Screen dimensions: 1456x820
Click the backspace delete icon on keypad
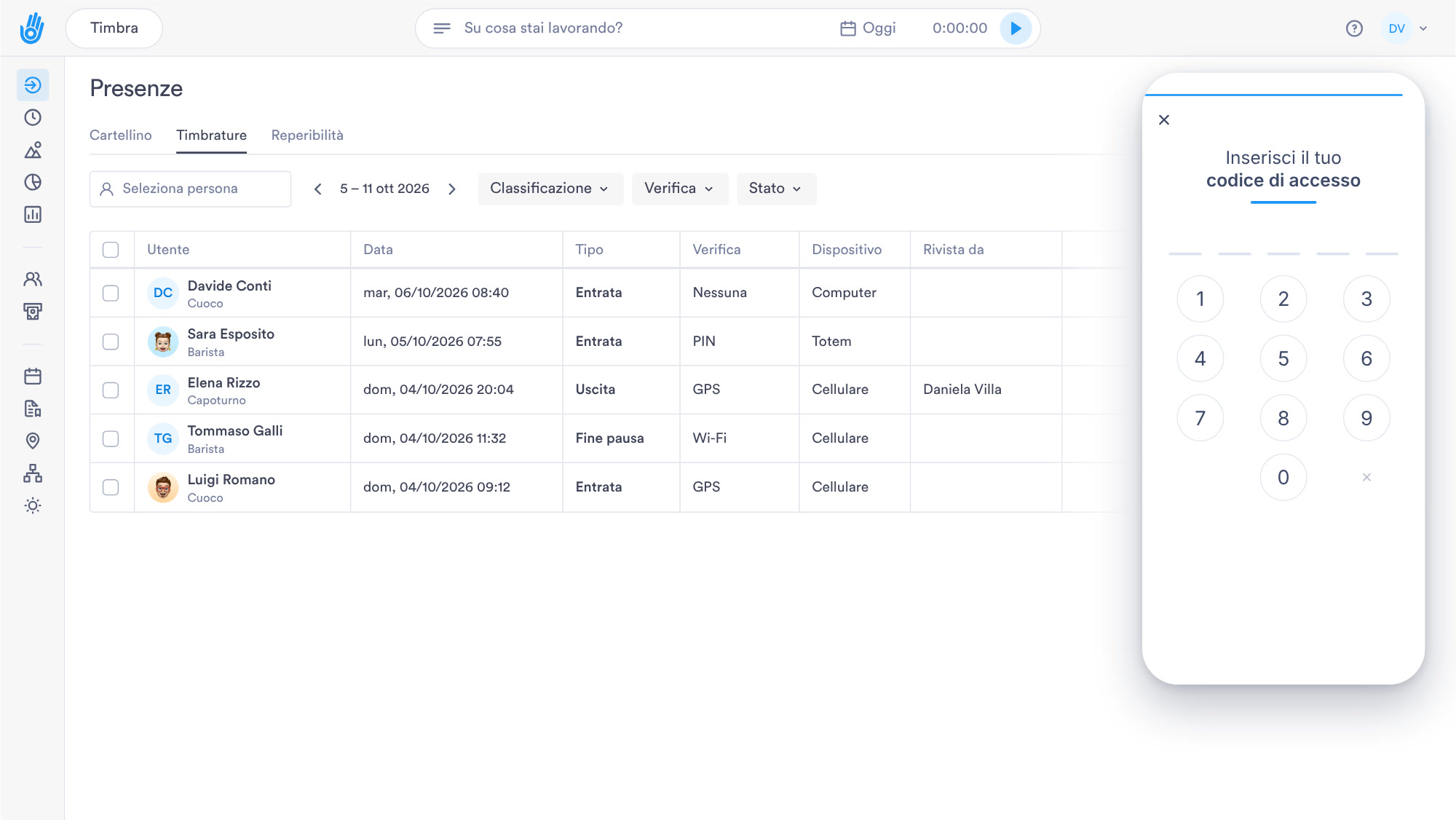pos(1366,478)
